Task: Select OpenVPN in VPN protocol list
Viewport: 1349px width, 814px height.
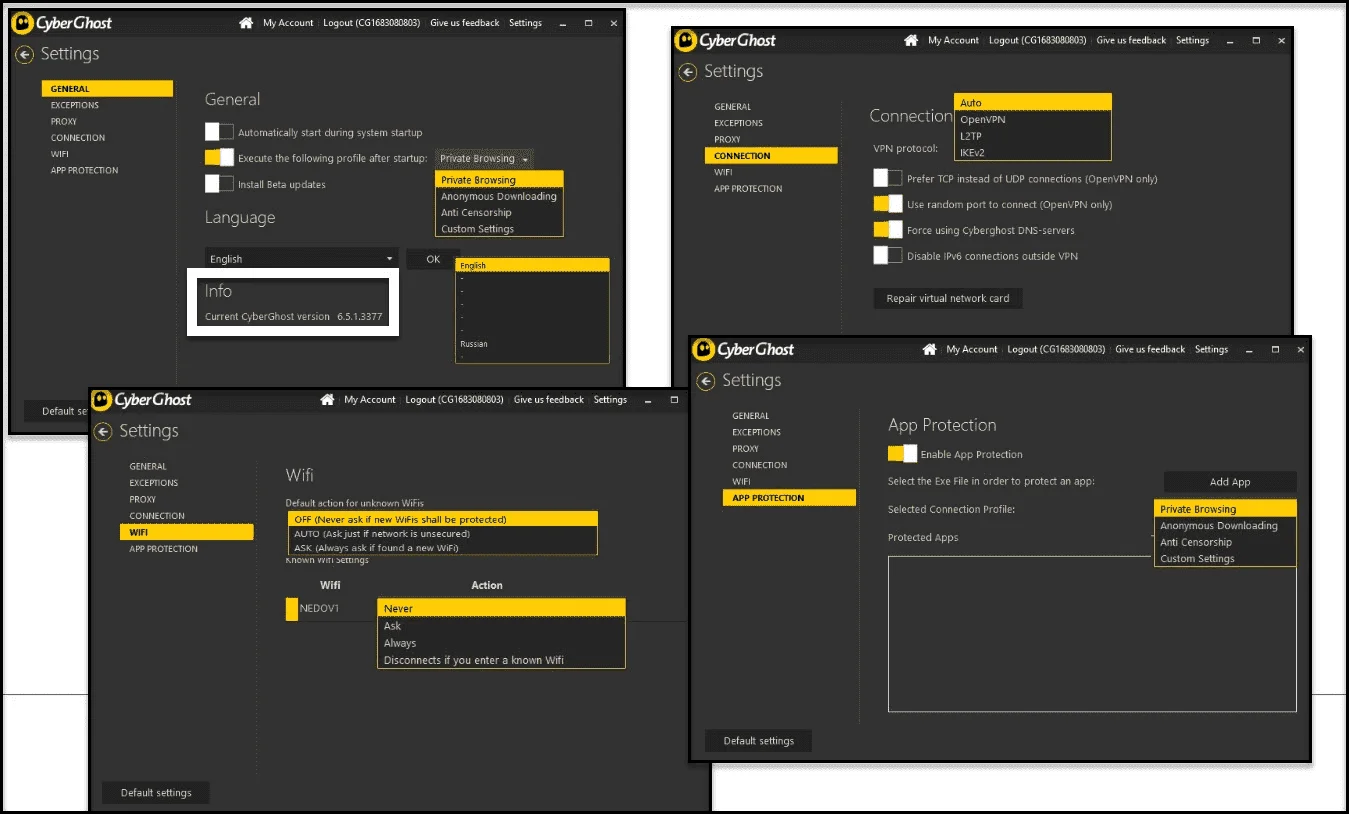Action: click(1032, 119)
